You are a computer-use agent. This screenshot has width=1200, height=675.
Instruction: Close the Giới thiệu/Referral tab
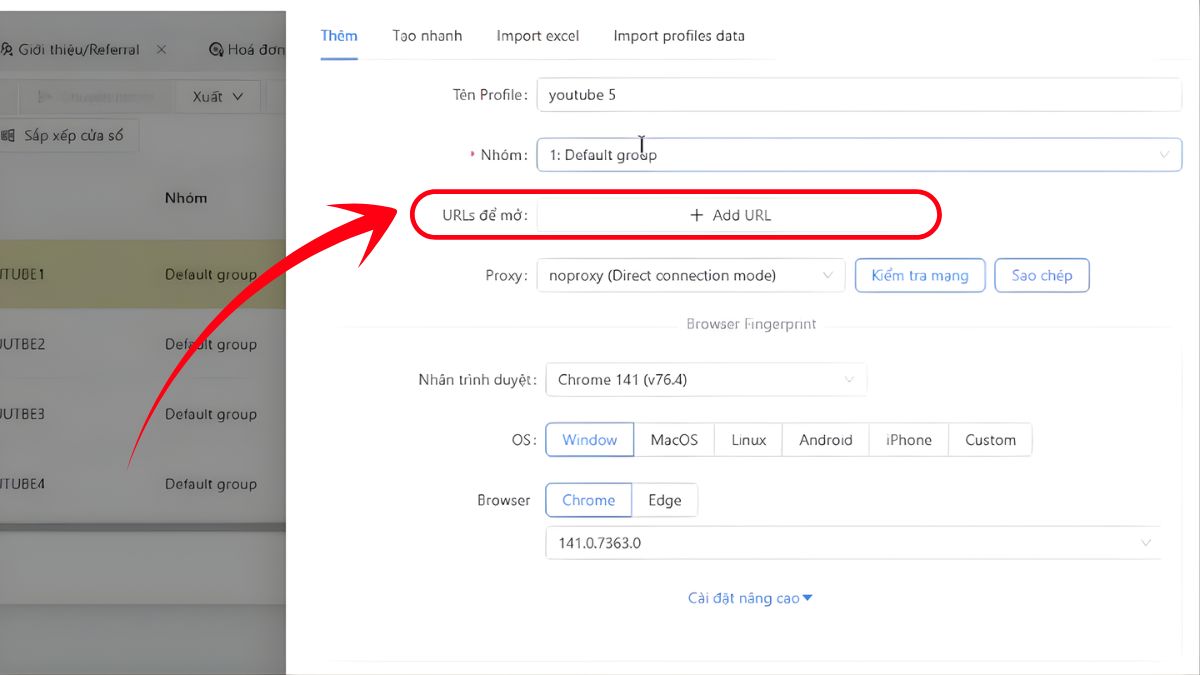click(162, 49)
